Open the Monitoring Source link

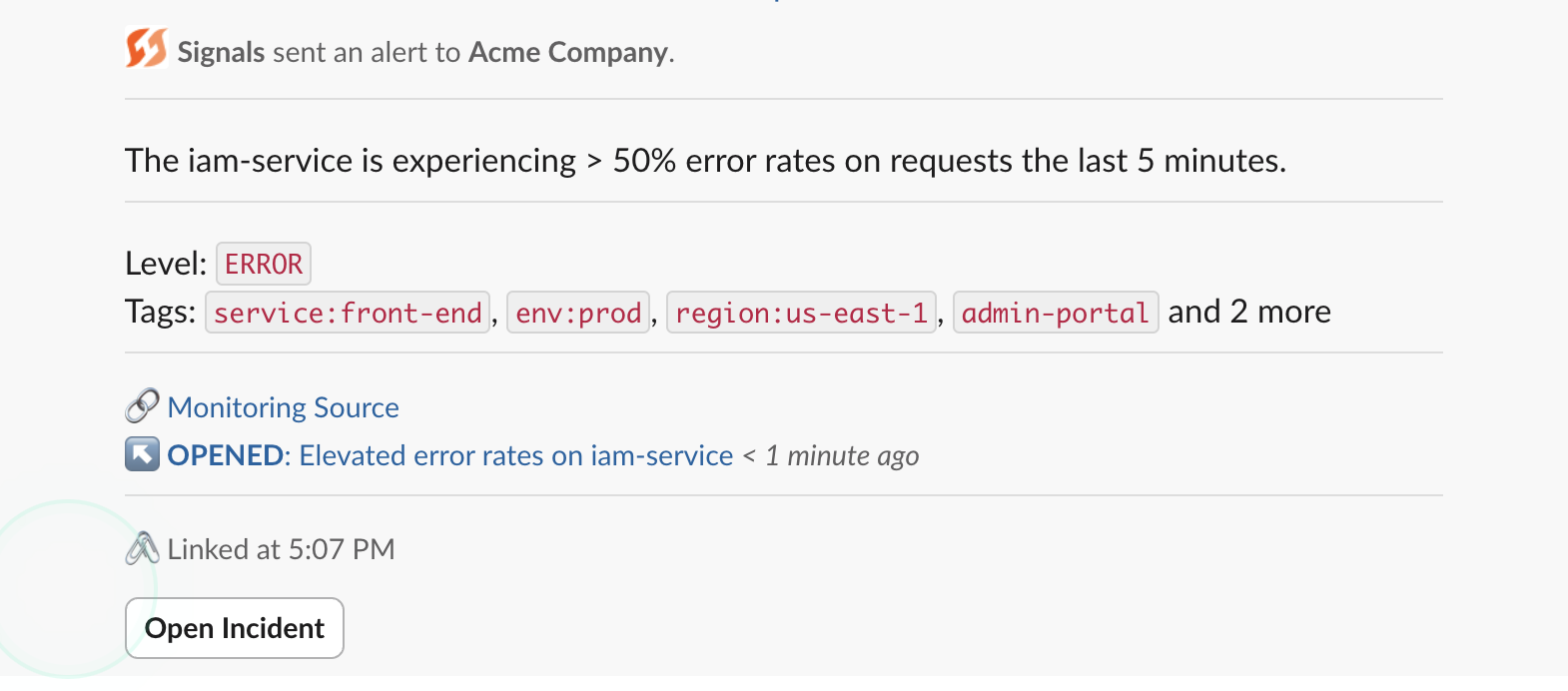(x=283, y=407)
